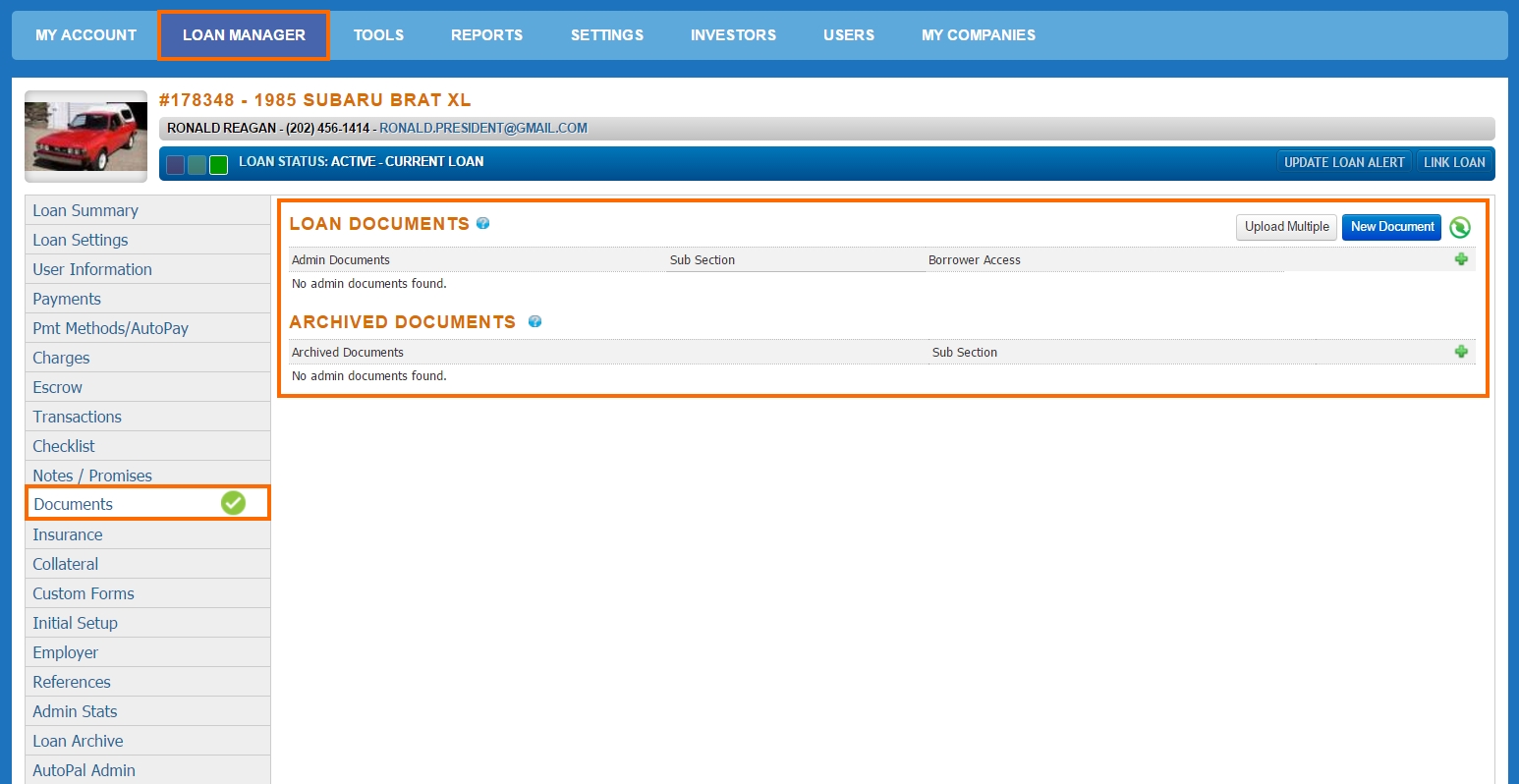Click the Admin Documents column header
This screenshot has width=1519, height=784.
[341, 260]
